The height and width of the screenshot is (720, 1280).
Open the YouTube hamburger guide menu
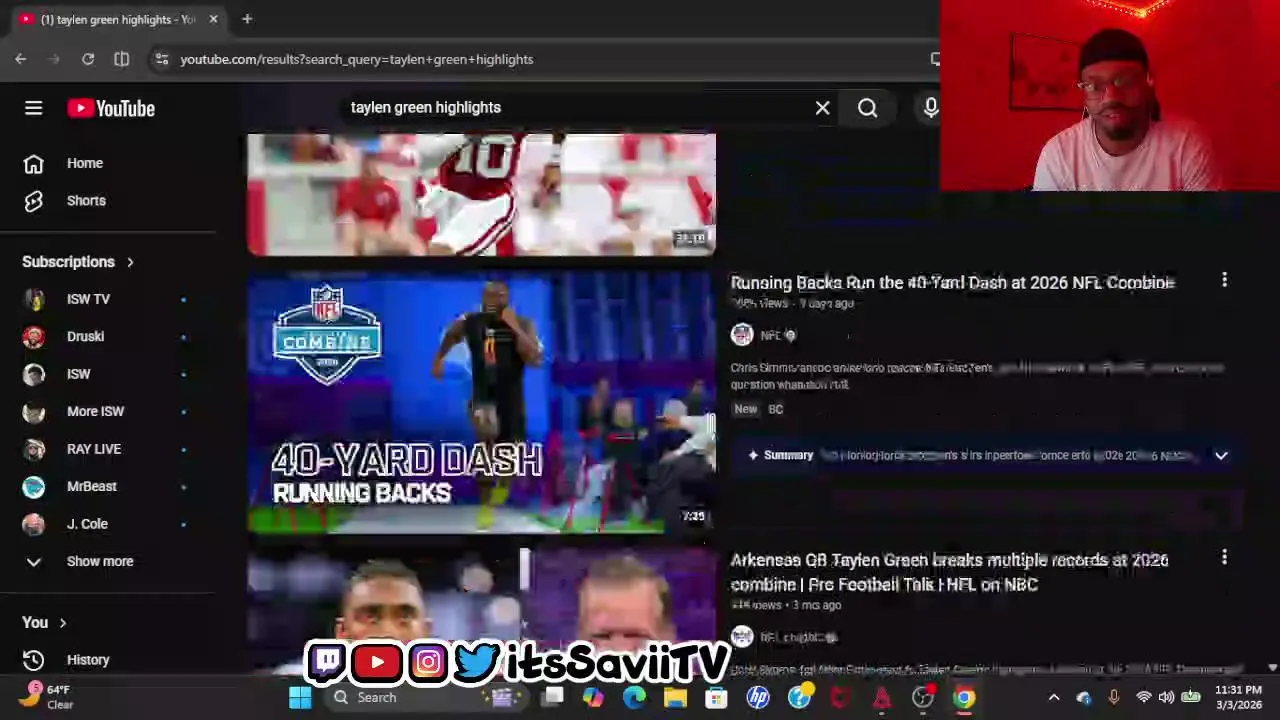click(33, 108)
